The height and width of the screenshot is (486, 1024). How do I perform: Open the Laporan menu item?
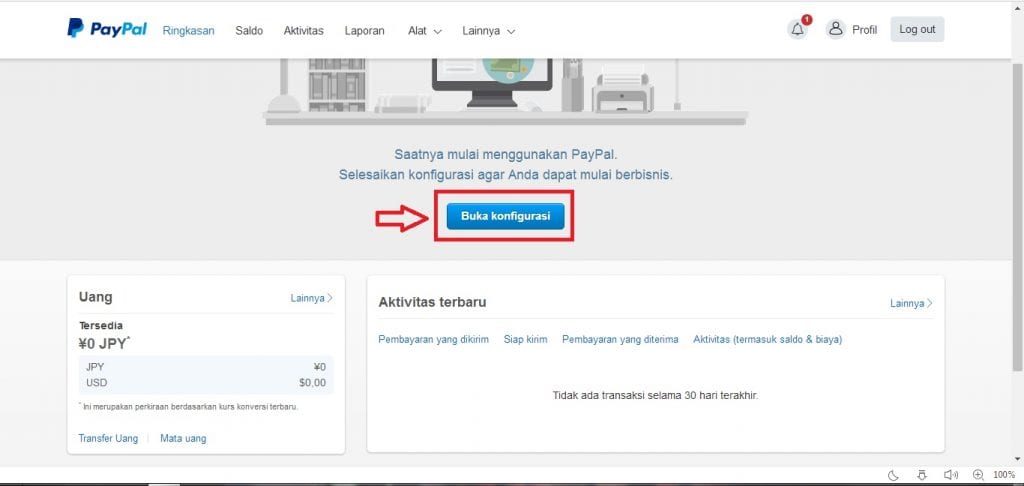(x=364, y=31)
